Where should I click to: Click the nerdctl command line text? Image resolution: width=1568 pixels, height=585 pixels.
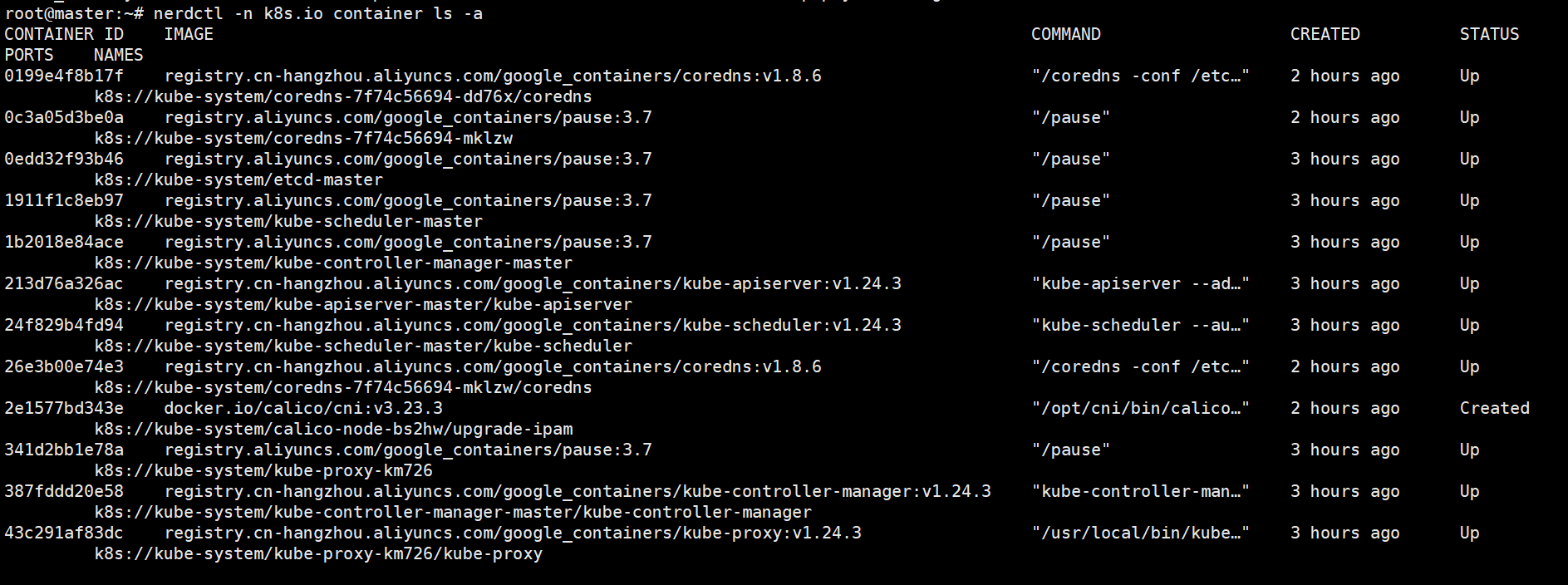pos(317,13)
